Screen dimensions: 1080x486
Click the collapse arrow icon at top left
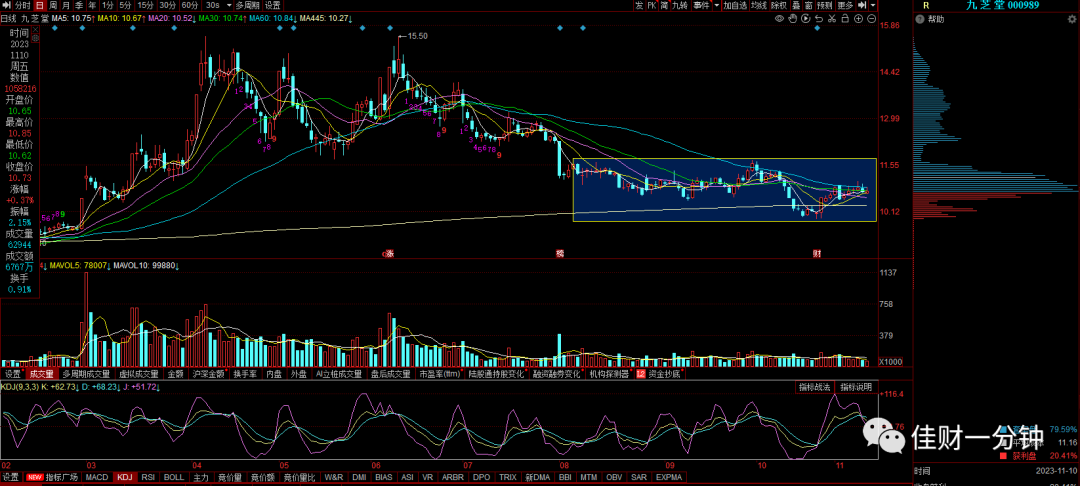5,5
